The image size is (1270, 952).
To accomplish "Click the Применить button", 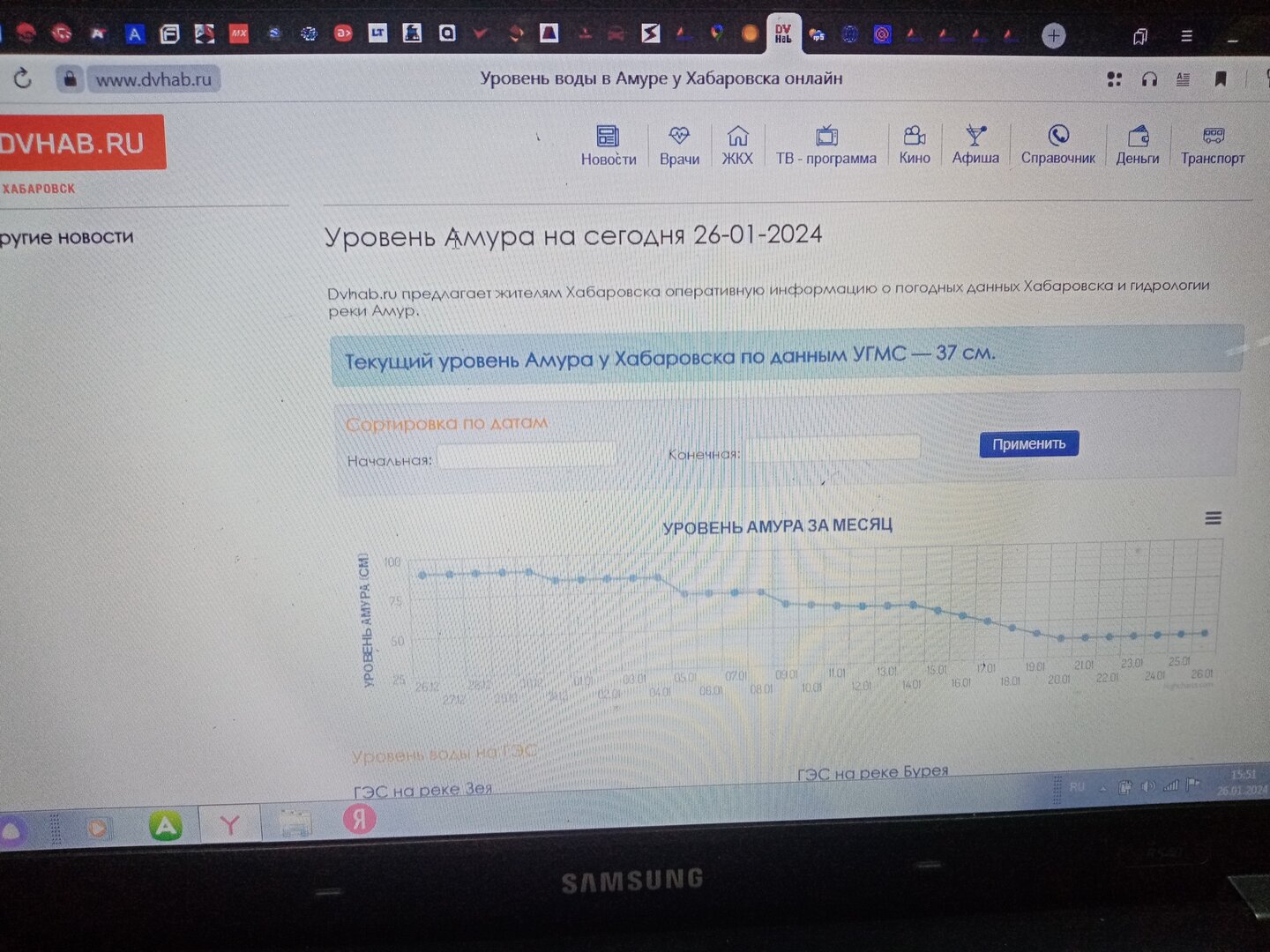I will point(1028,444).
